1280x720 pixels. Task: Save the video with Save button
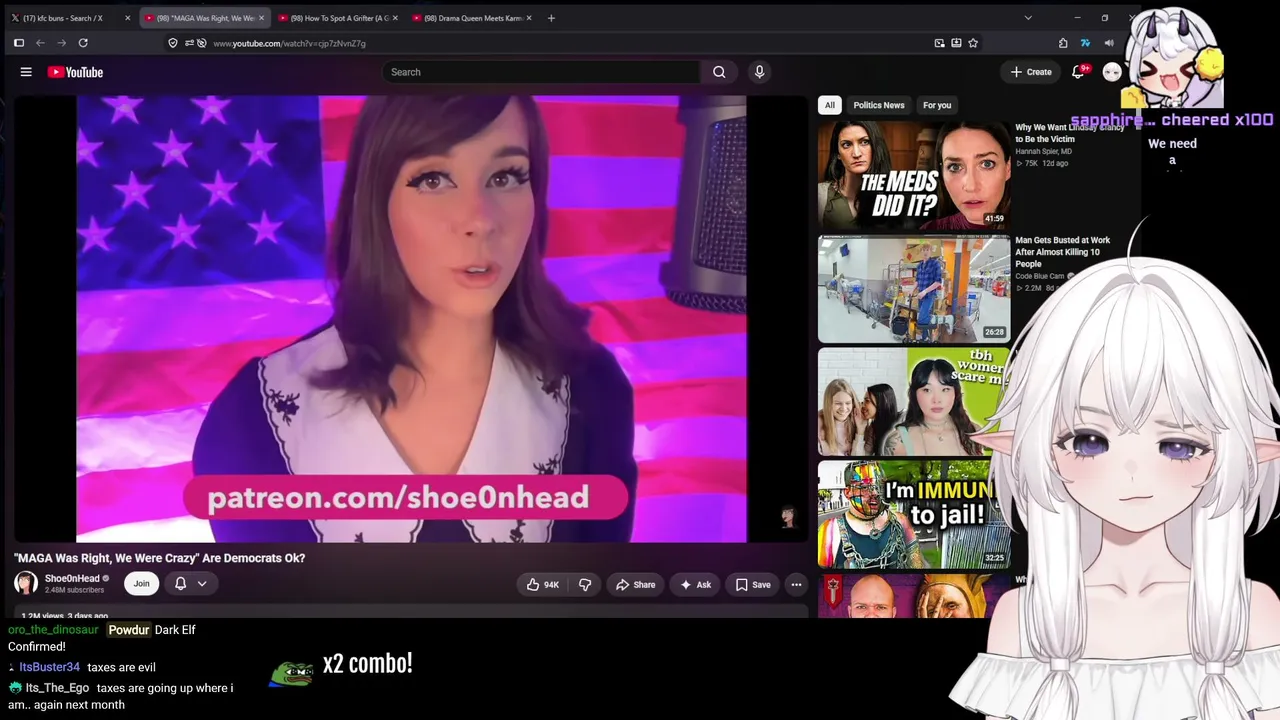753,585
